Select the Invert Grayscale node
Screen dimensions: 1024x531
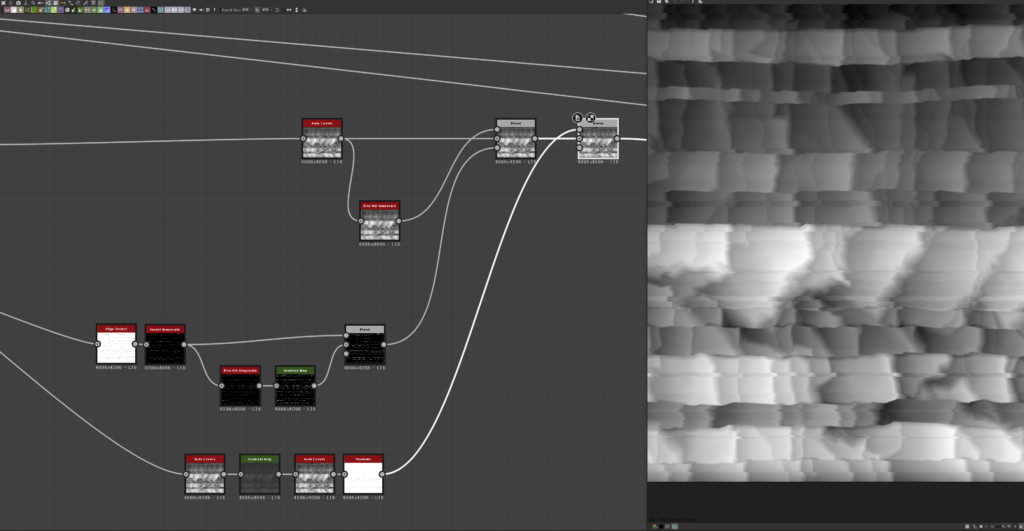tap(165, 345)
